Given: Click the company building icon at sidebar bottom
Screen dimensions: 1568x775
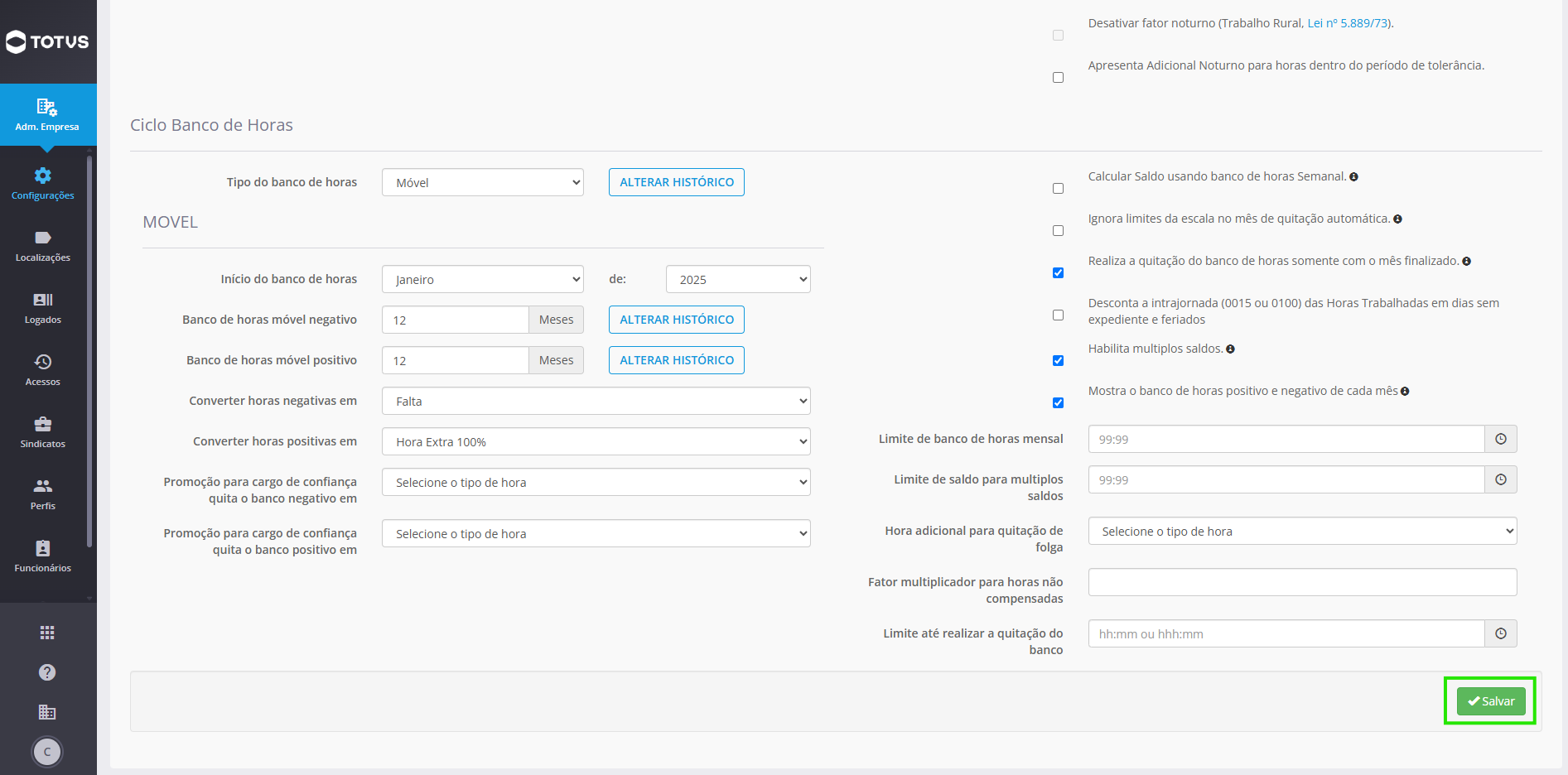Looking at the screenshot, I should tap(47, 712).
